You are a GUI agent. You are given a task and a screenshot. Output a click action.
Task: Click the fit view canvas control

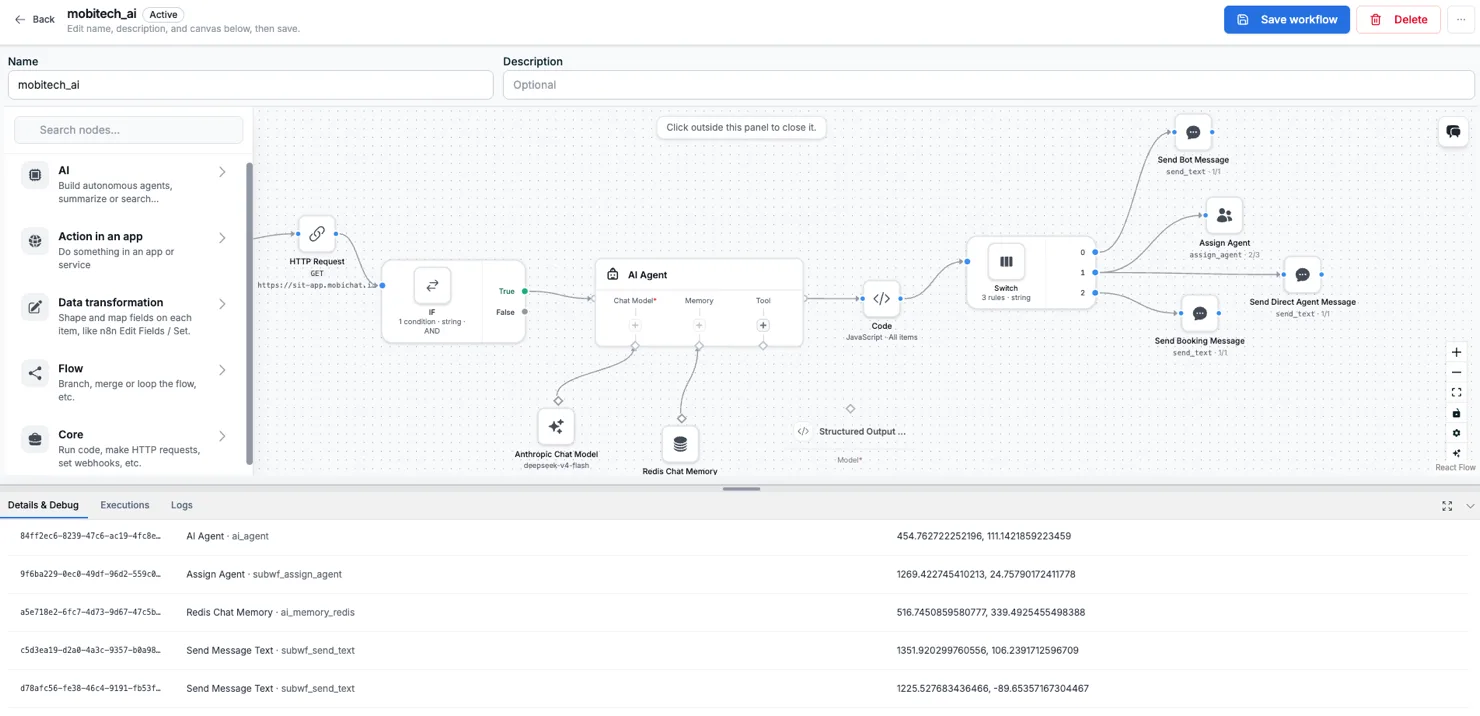coord(1456,393)
